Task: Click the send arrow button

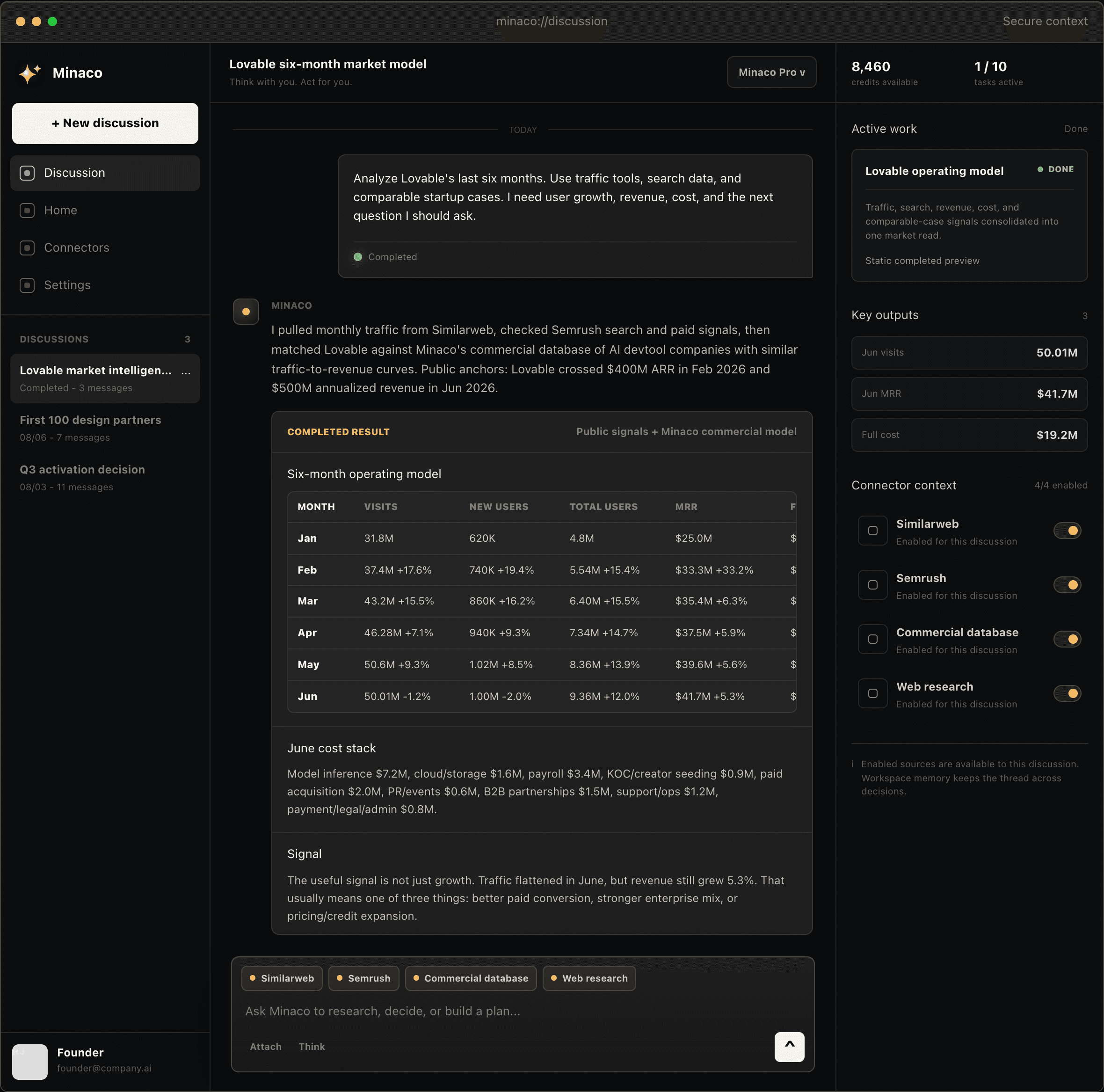Action: pyautogui.click(x=789, y=1047)
